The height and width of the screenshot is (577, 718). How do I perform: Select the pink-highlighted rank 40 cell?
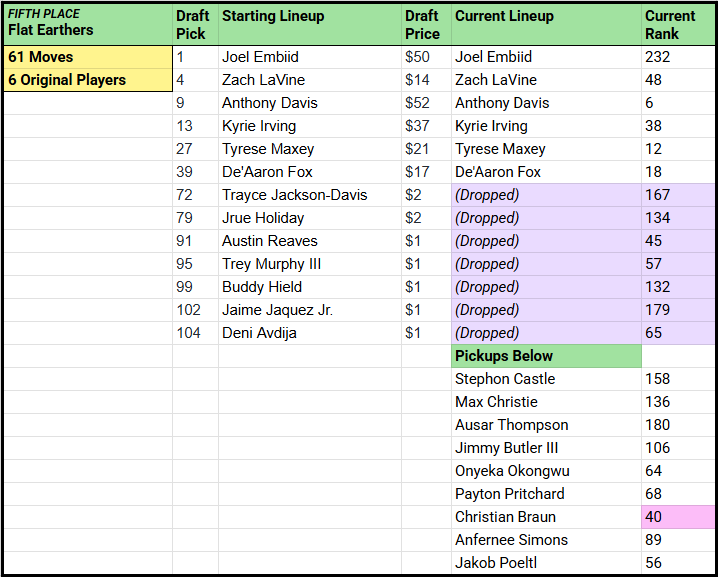(678, 517)
